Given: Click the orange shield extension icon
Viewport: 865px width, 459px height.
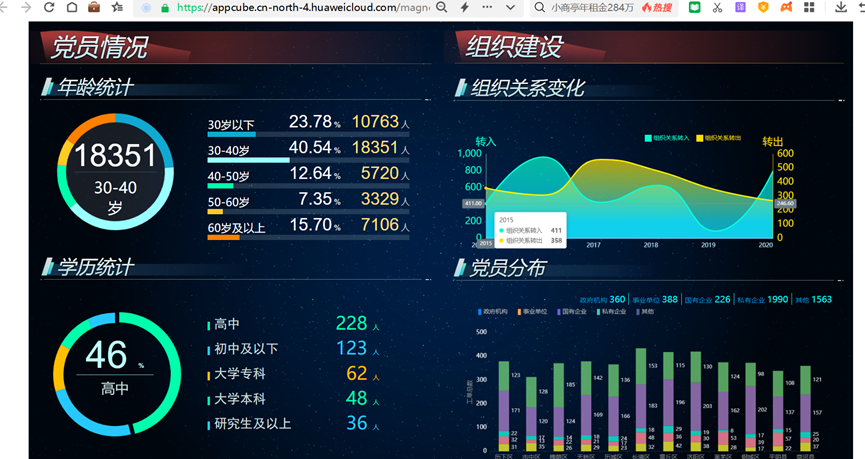Looking at the screenshot, I should point(763,7).
